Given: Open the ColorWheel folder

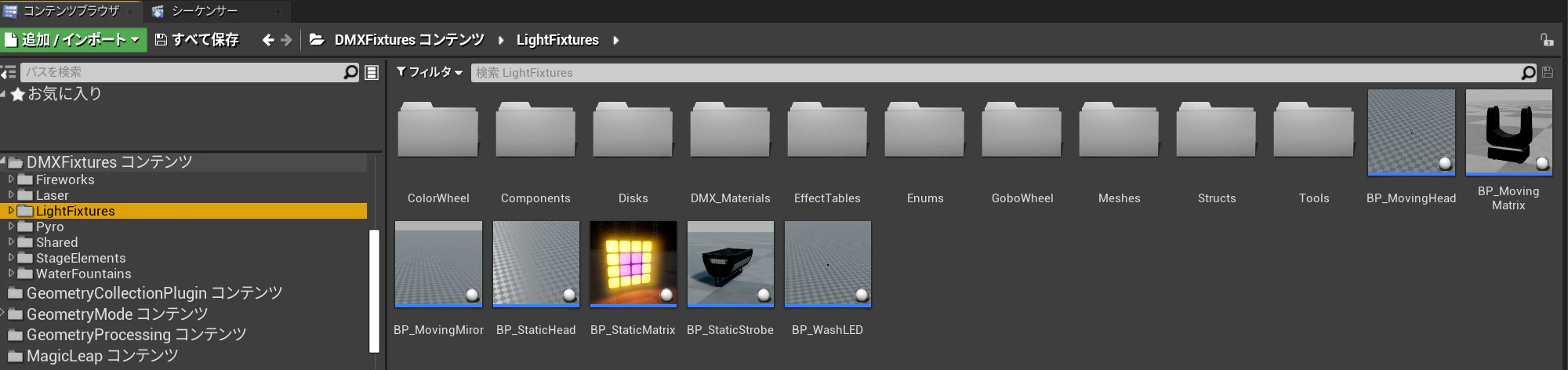Looking at the screenshot, I should 438,149.
